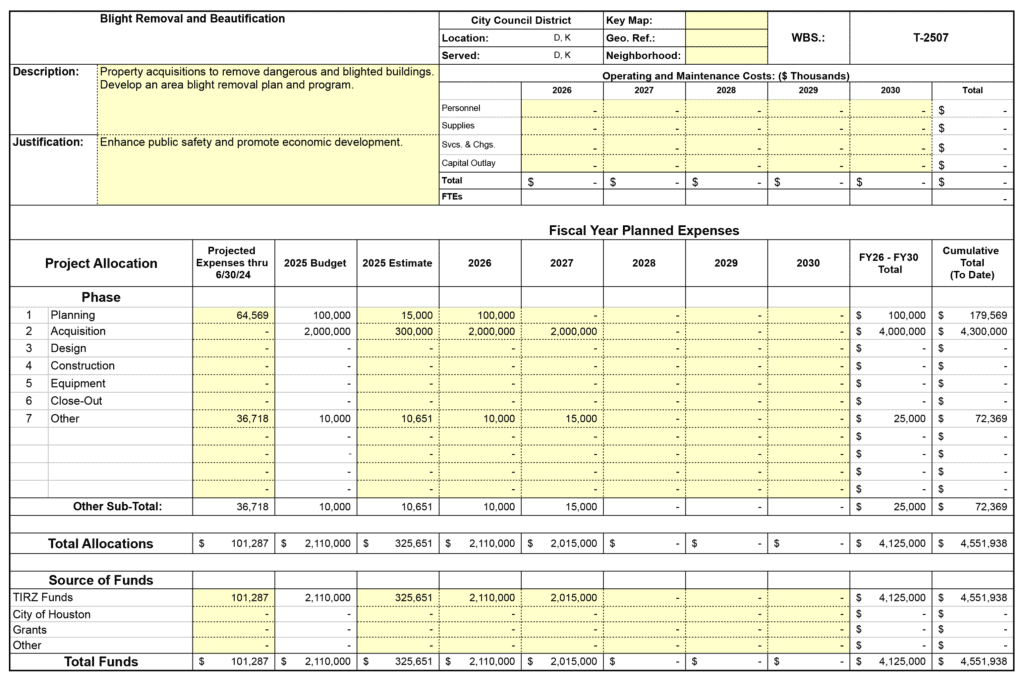
Task: Select the Personnel 2026 operating cost cell
Action: click(x=561, y=108)
